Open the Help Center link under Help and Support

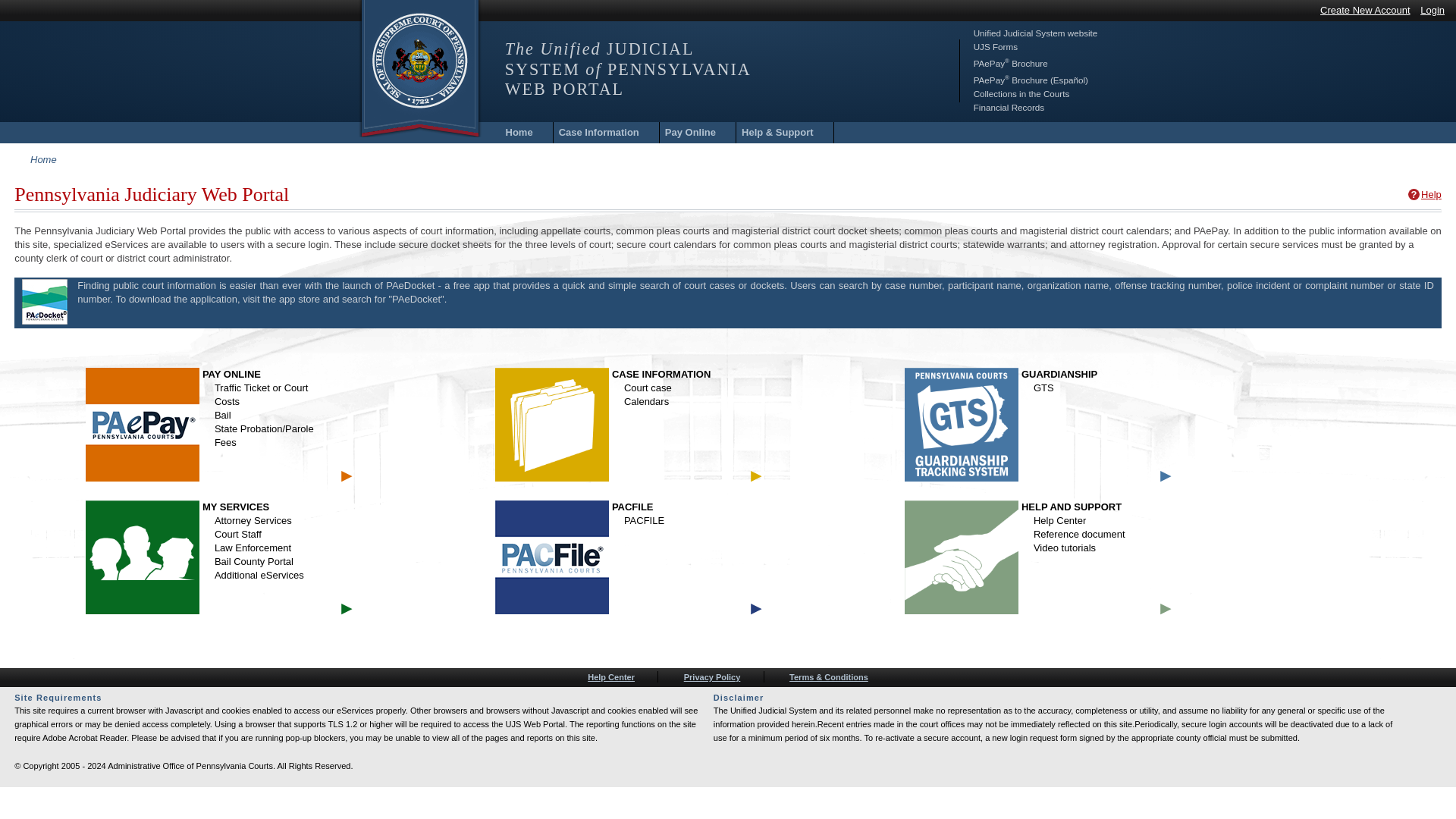point(1059,521)
